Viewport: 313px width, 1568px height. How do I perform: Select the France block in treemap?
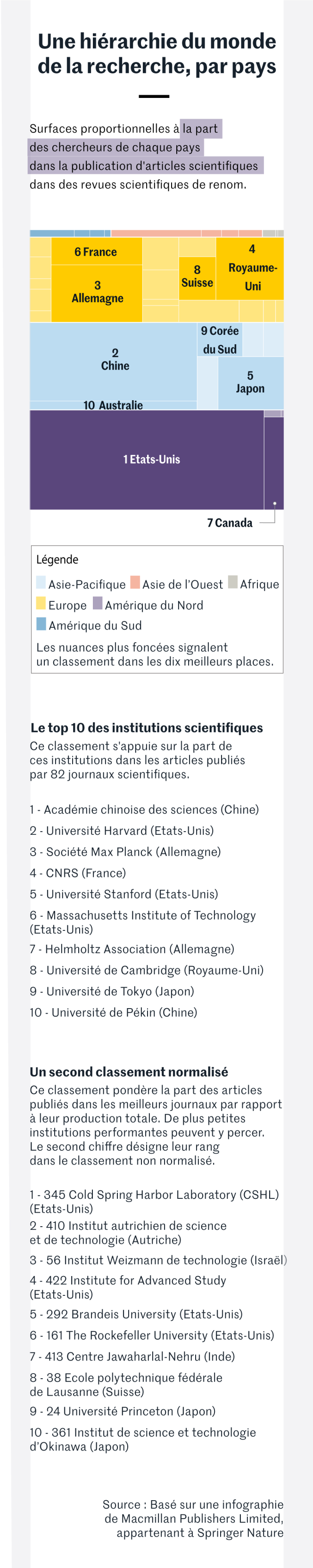point(97,251)
